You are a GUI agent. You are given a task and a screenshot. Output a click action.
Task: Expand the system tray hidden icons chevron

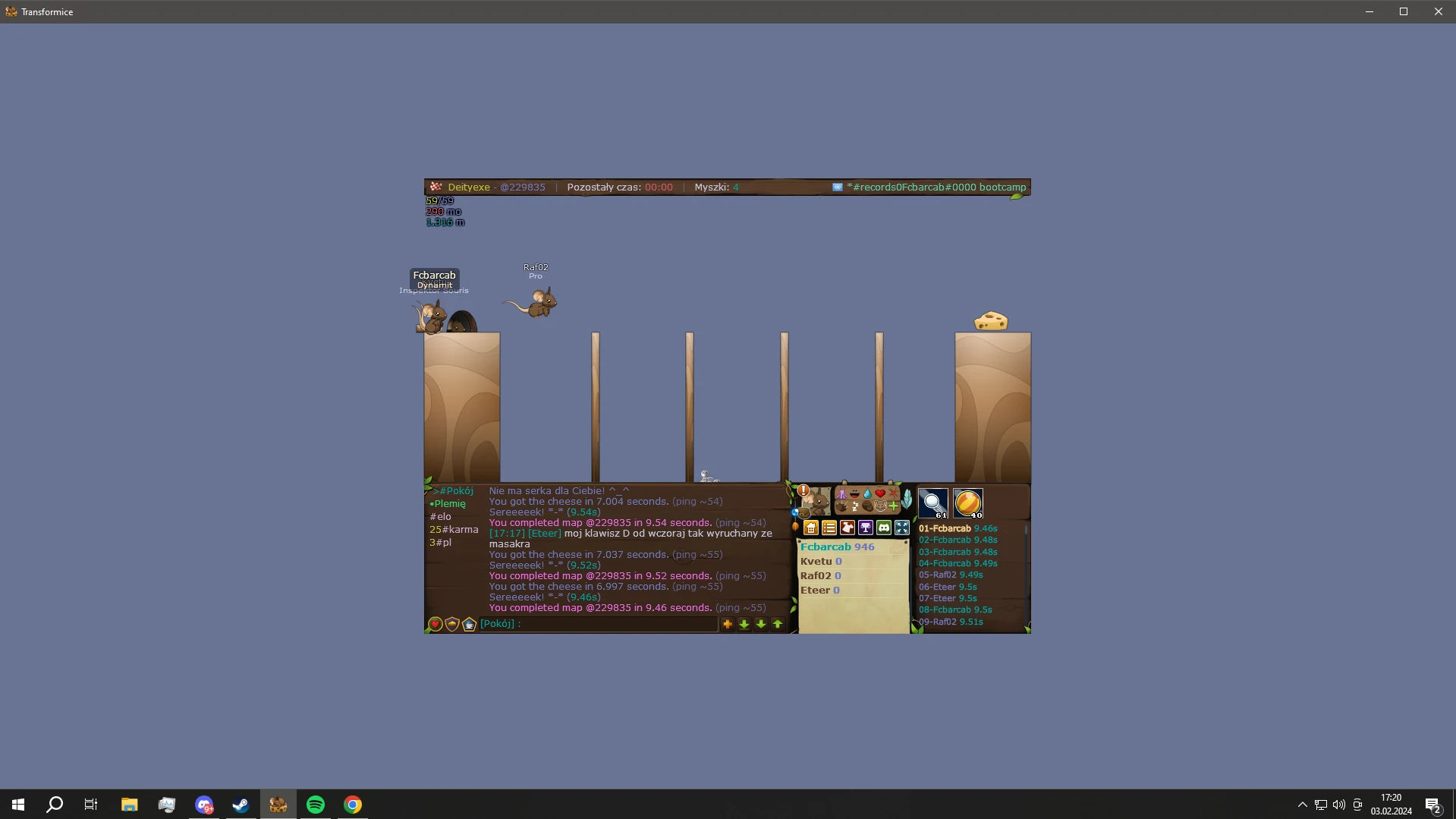click(1302, 805)
